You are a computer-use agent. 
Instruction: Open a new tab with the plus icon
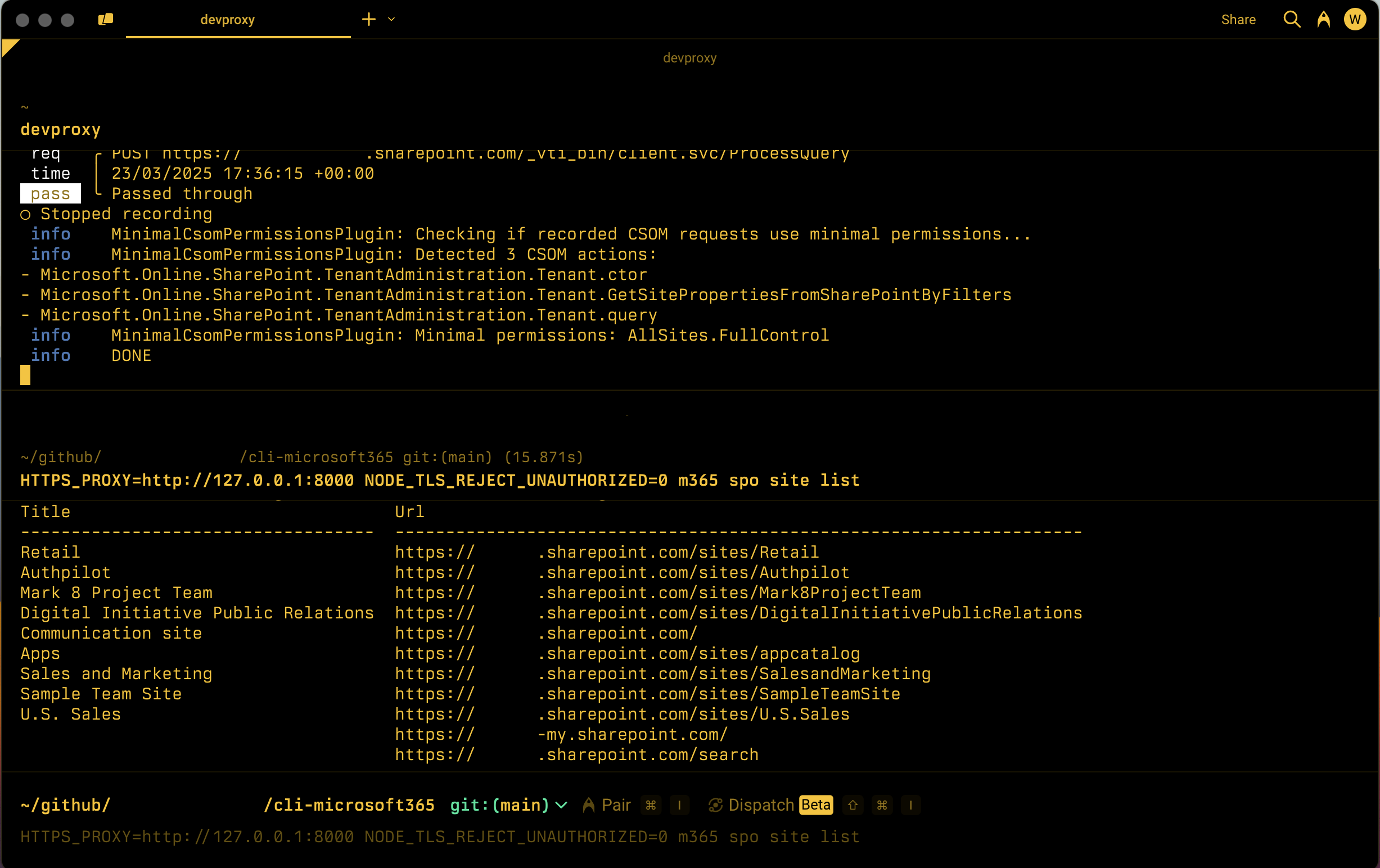pyautogui.click(x=368, y=19)
